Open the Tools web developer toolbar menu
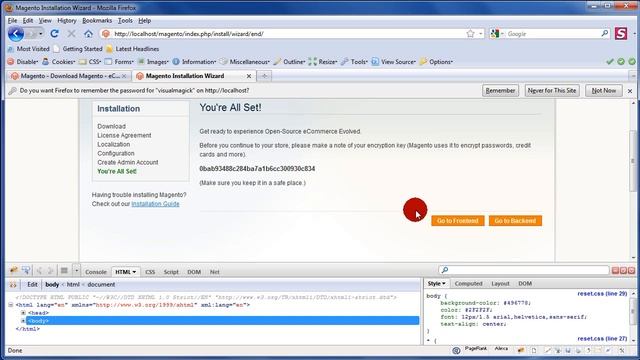 point(354,62)
